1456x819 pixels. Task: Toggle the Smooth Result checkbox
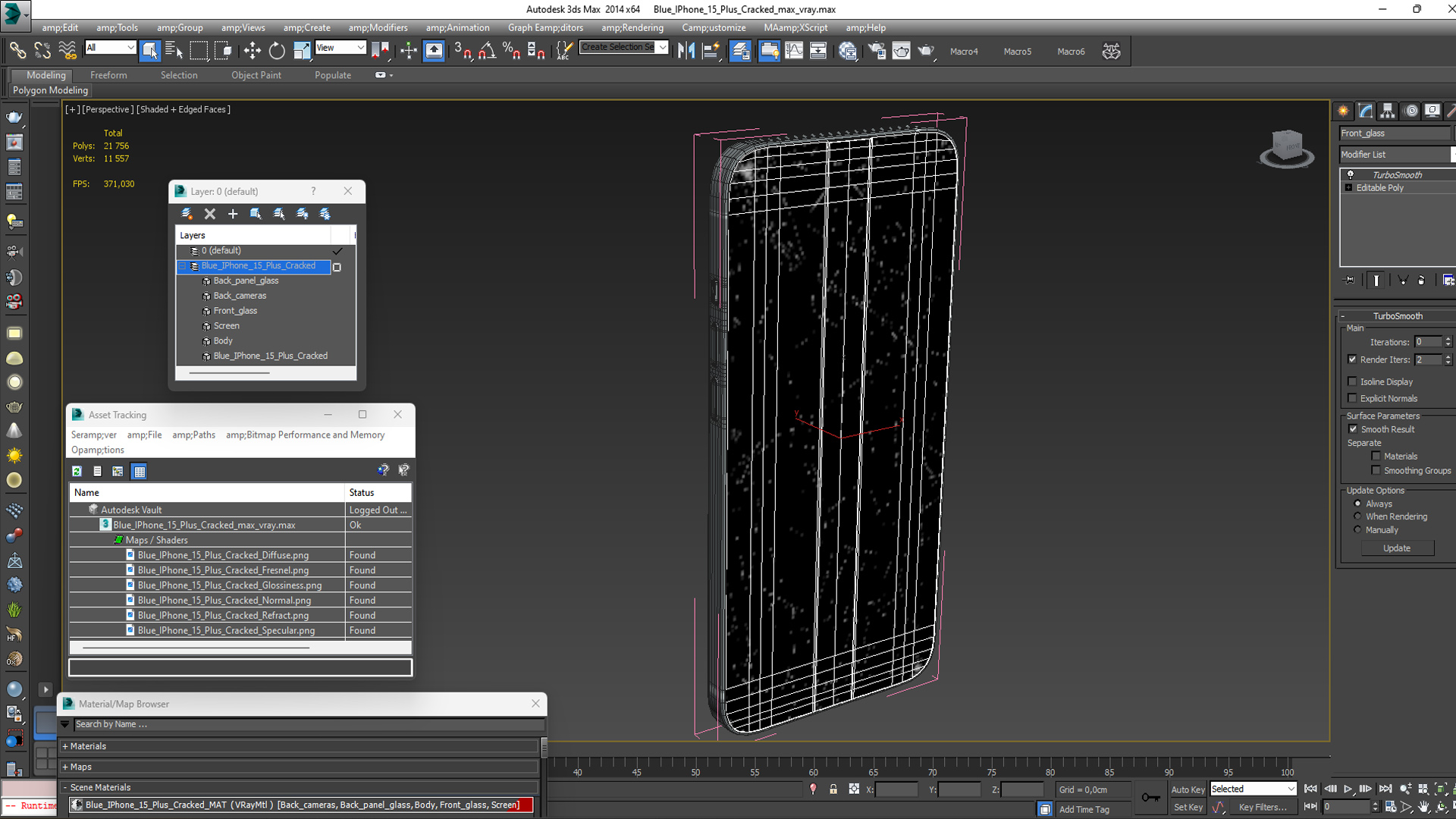click(x=1353, y=429)
